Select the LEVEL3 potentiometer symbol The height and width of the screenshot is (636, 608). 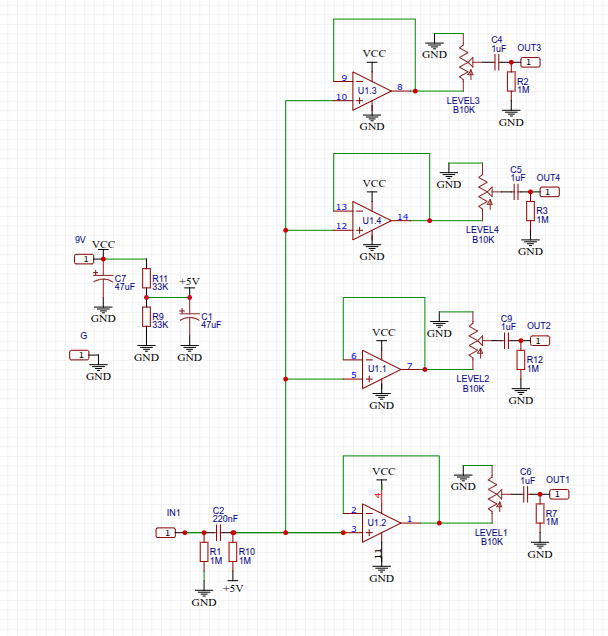click(462, 62)
